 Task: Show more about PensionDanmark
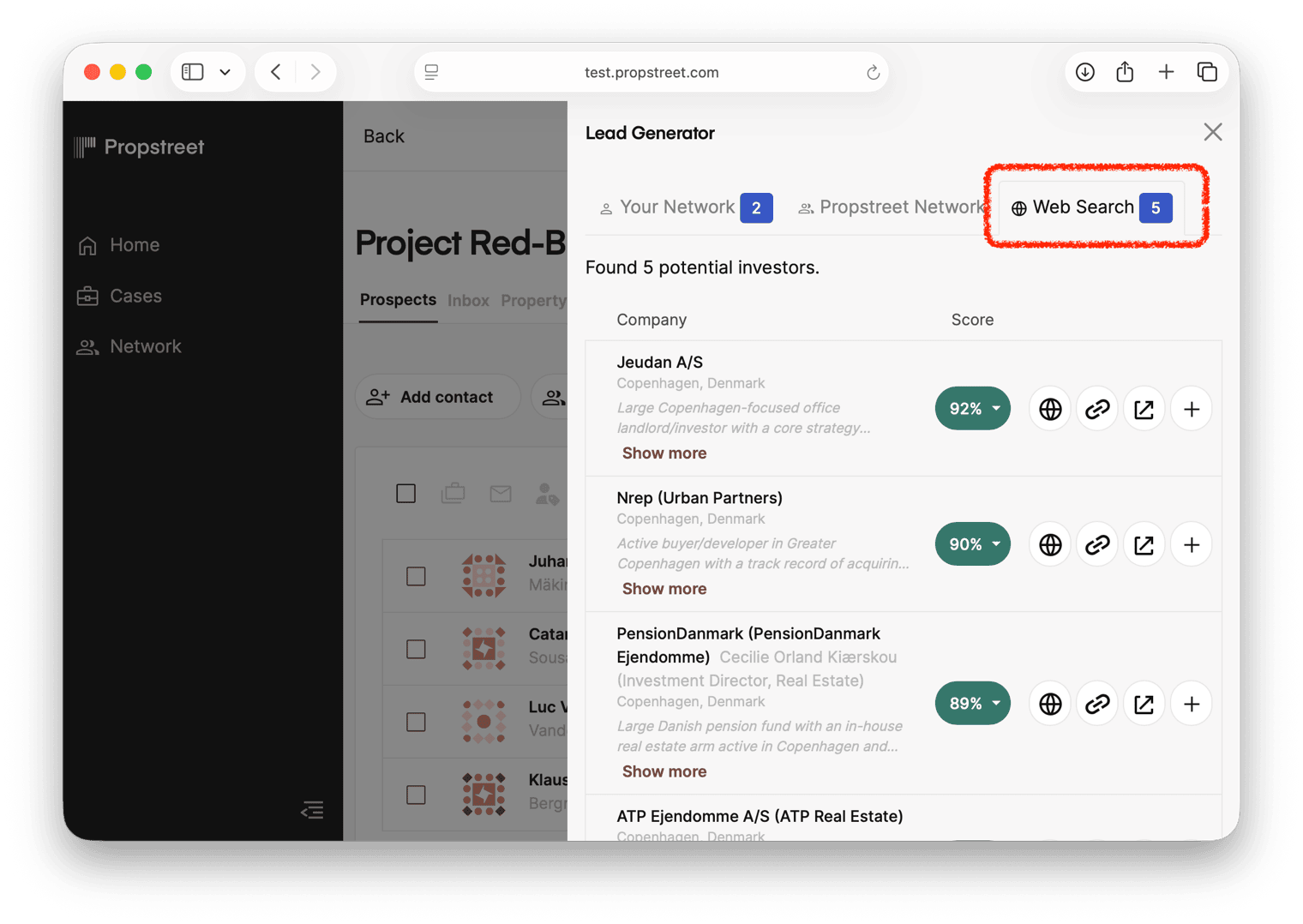coord(664,771)
